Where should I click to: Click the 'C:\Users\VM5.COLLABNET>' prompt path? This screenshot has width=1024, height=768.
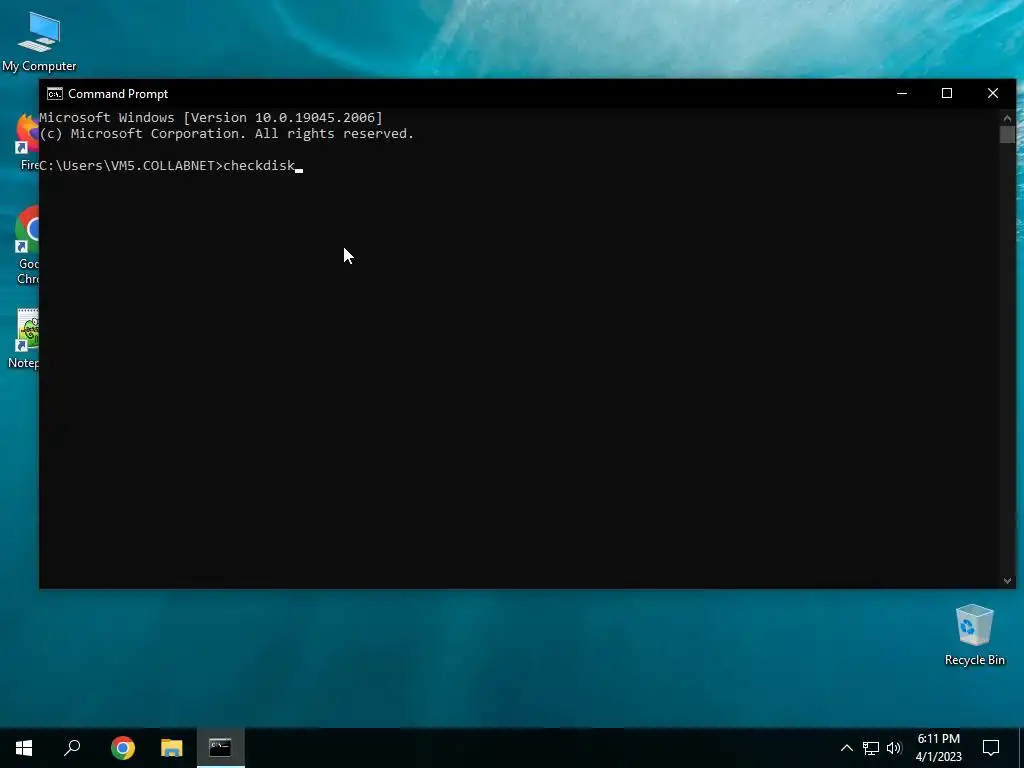(131, 166)
